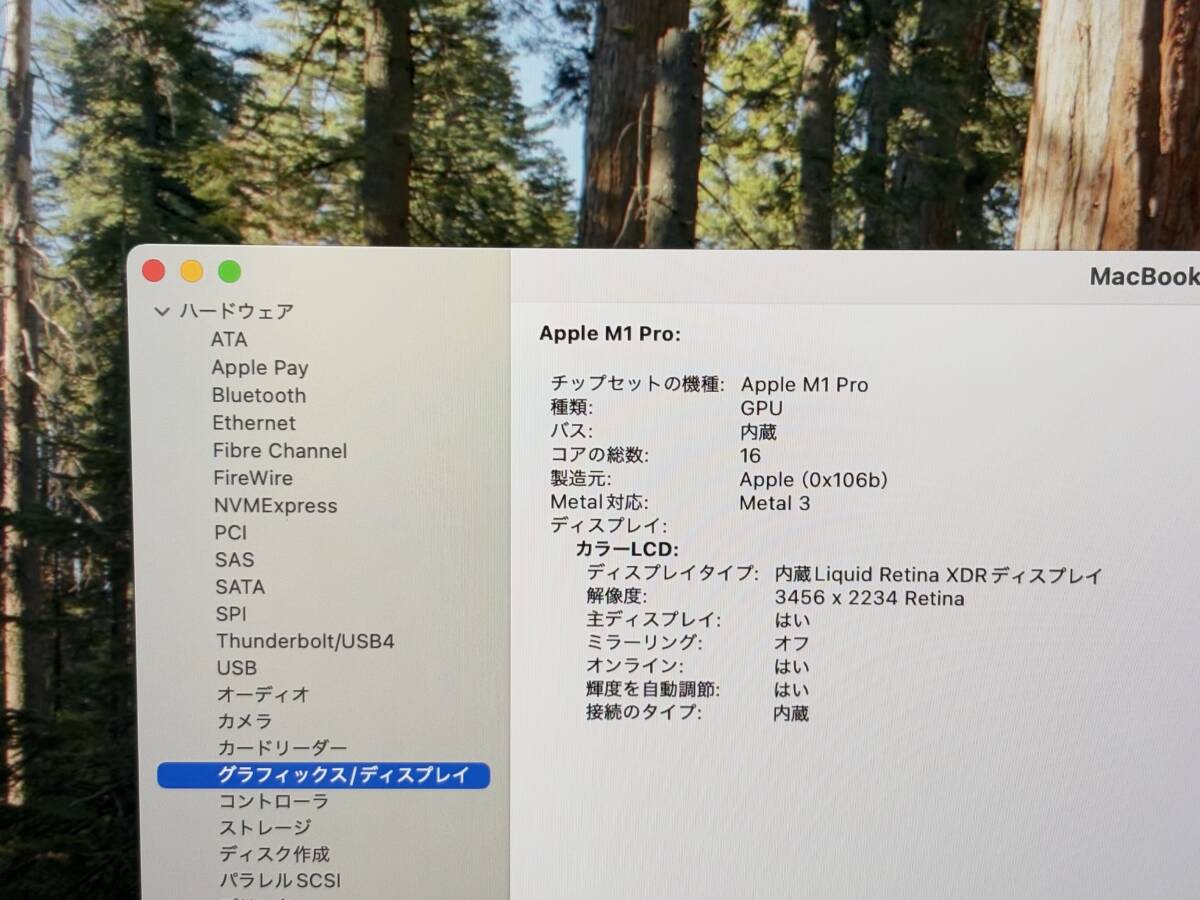This screenshot has width=1200, height=900.
Task: Open the SATA entry
Action: pyautogui.click(x=240, y=586)
